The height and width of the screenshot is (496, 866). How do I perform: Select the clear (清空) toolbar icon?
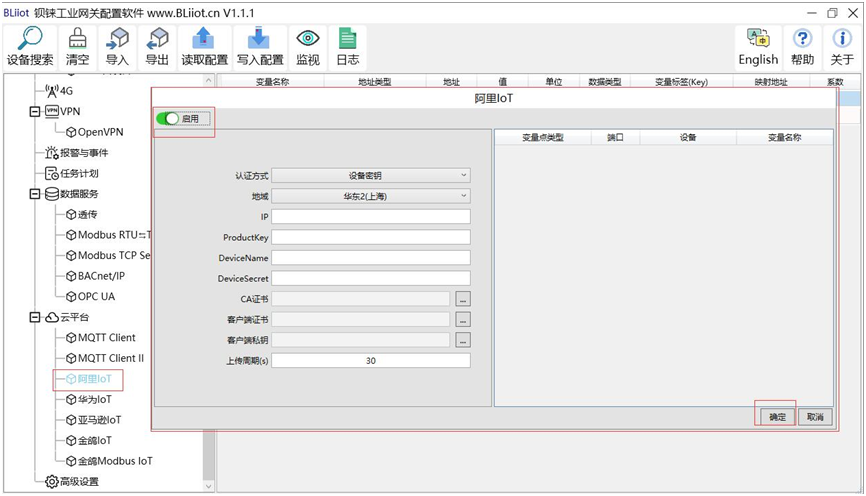tap(77, 47)
